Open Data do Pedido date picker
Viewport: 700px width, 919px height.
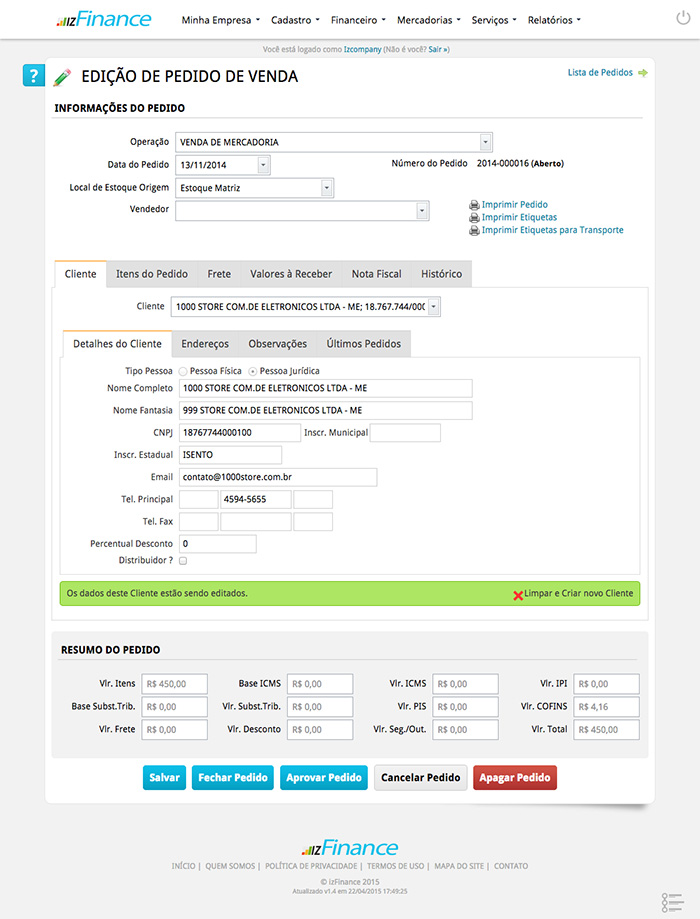point(263,165)
